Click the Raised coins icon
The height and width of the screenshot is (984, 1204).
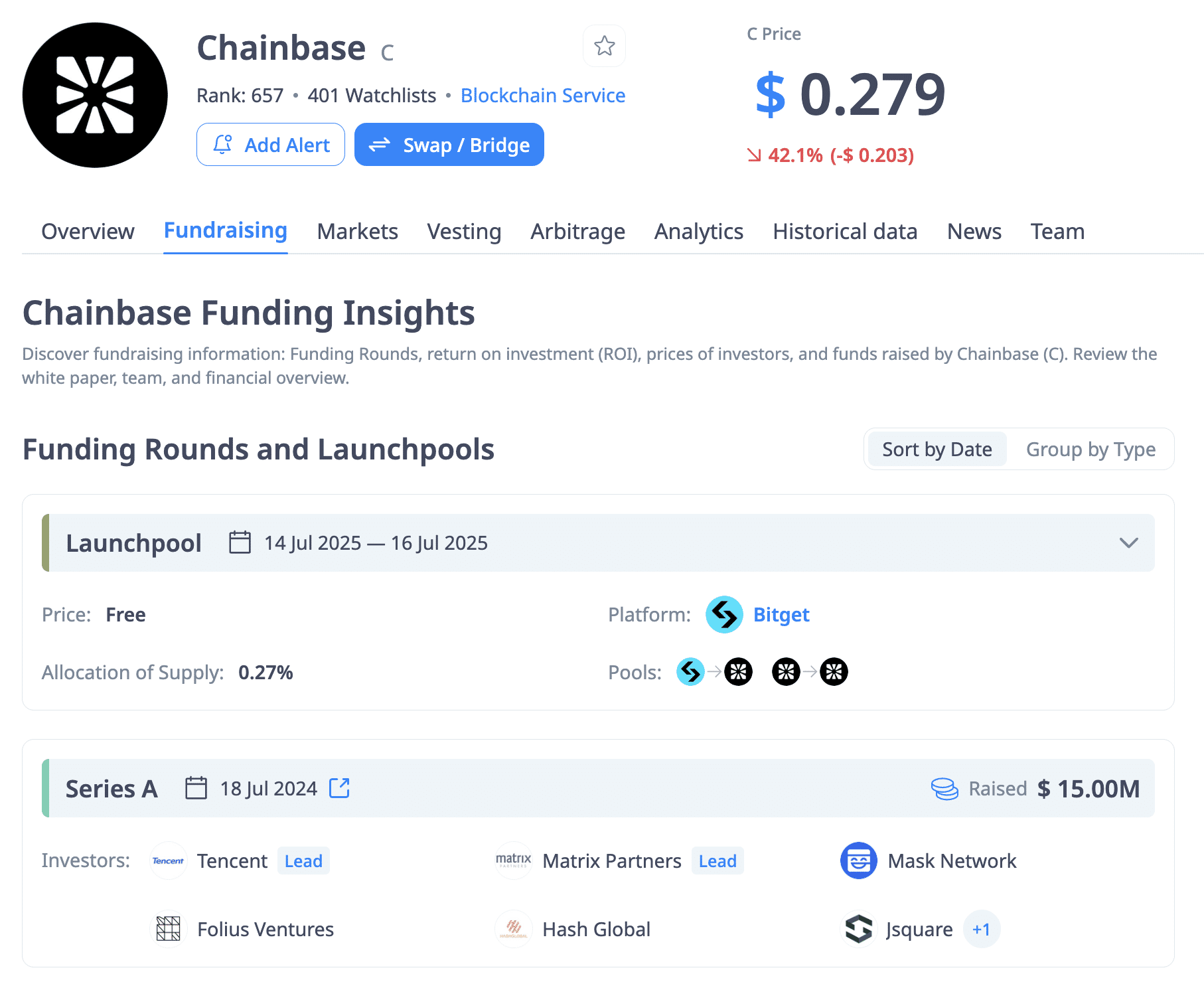[x=944, y=789]
